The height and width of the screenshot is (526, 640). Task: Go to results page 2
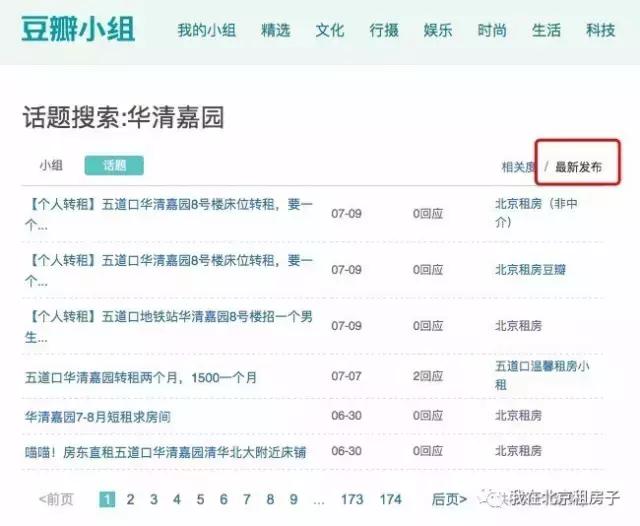point(130,499)
